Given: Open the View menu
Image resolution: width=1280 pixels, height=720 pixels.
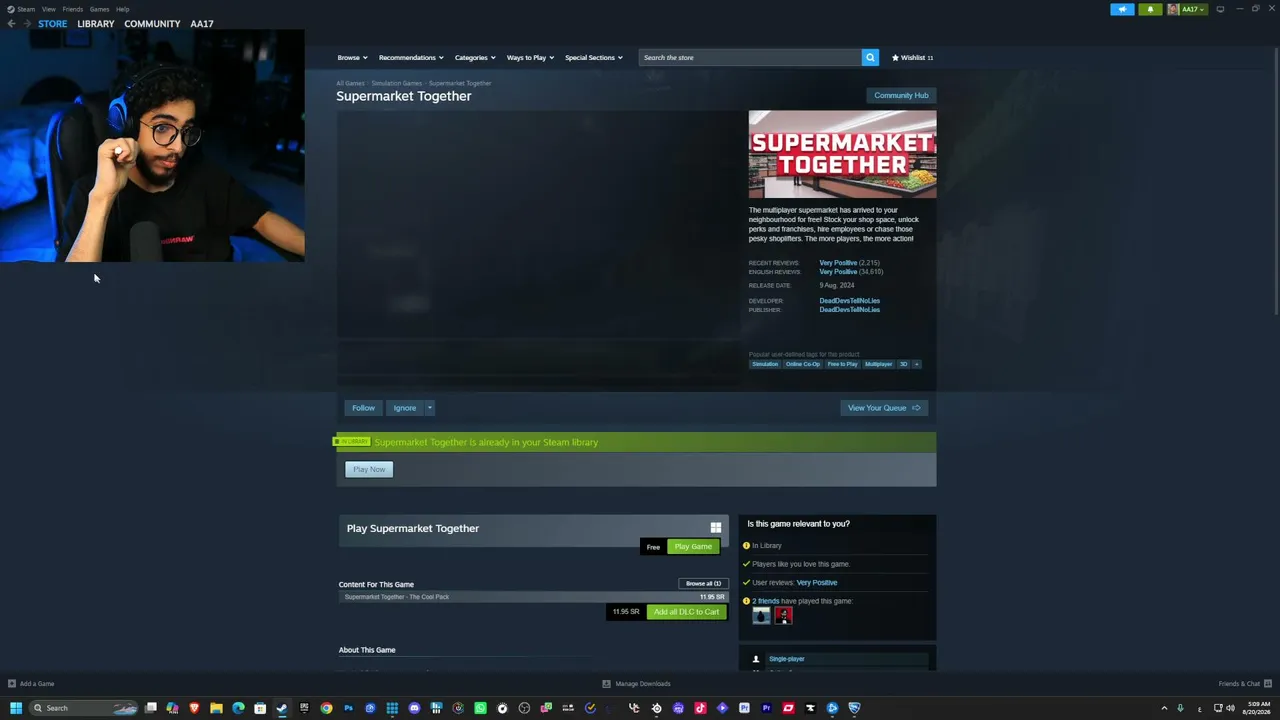Looking at the screenshot, I should [x=48, y=9].
